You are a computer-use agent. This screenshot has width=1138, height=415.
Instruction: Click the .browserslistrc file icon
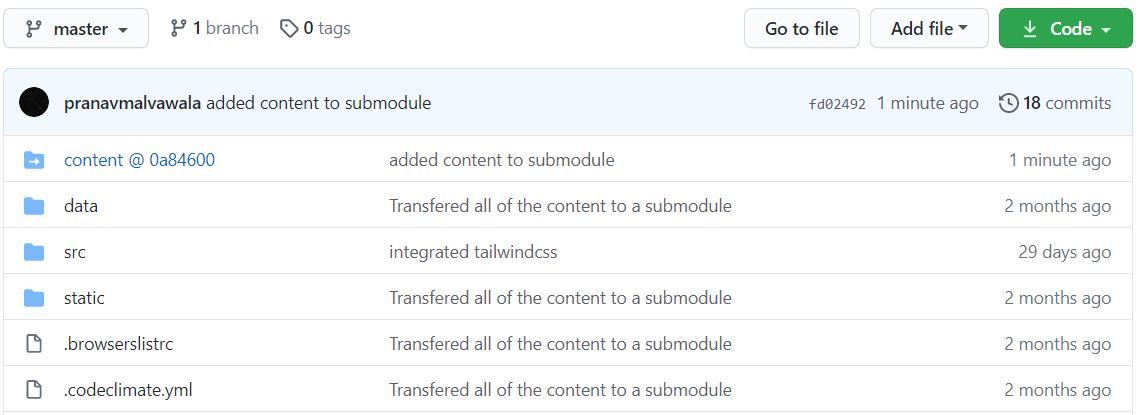[x=34, y=344]
